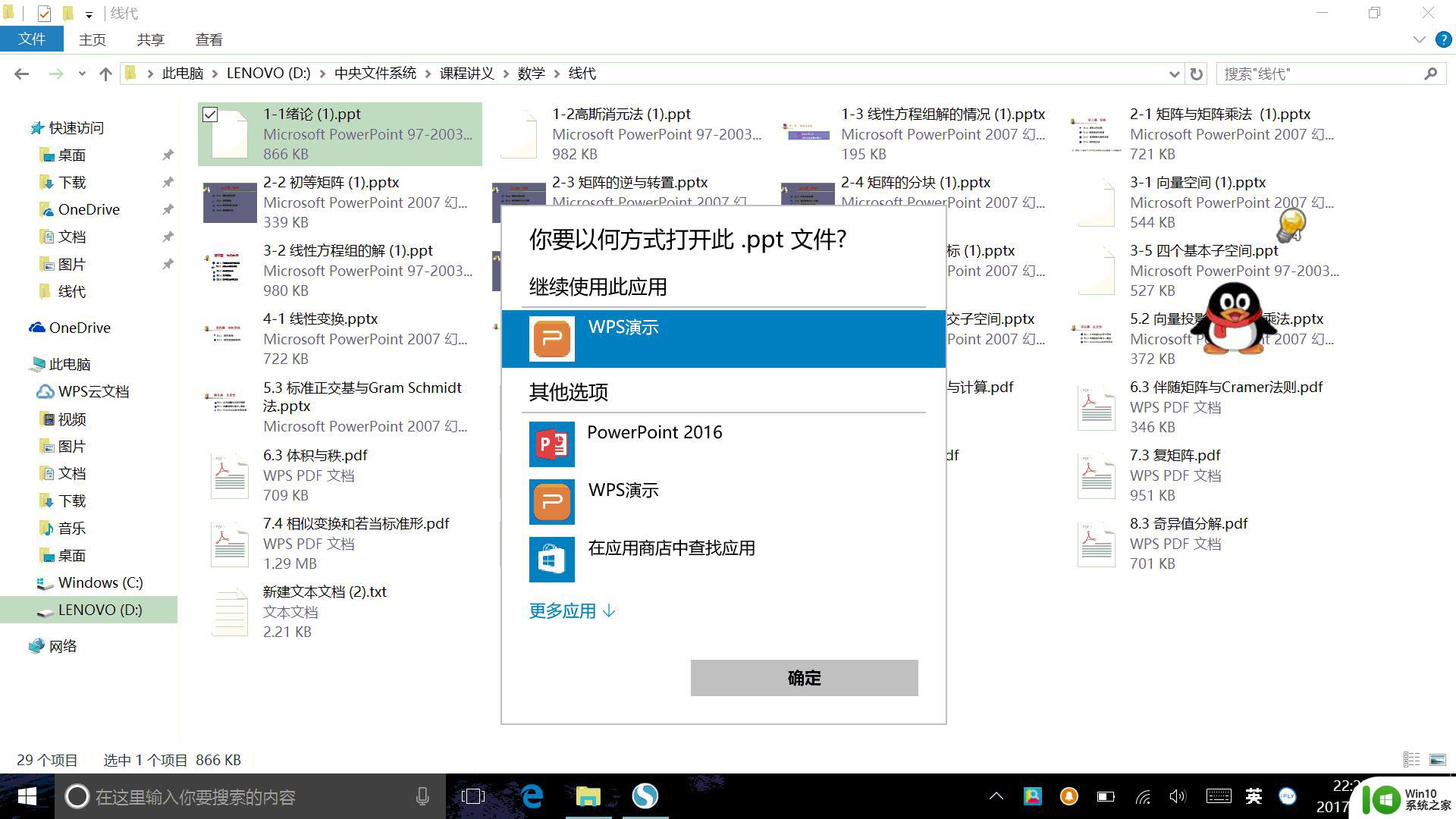Select file 1-2高斯消元法 (1).ppt
This screenshot has width=1456, height=819.
(x=621, y=115)
